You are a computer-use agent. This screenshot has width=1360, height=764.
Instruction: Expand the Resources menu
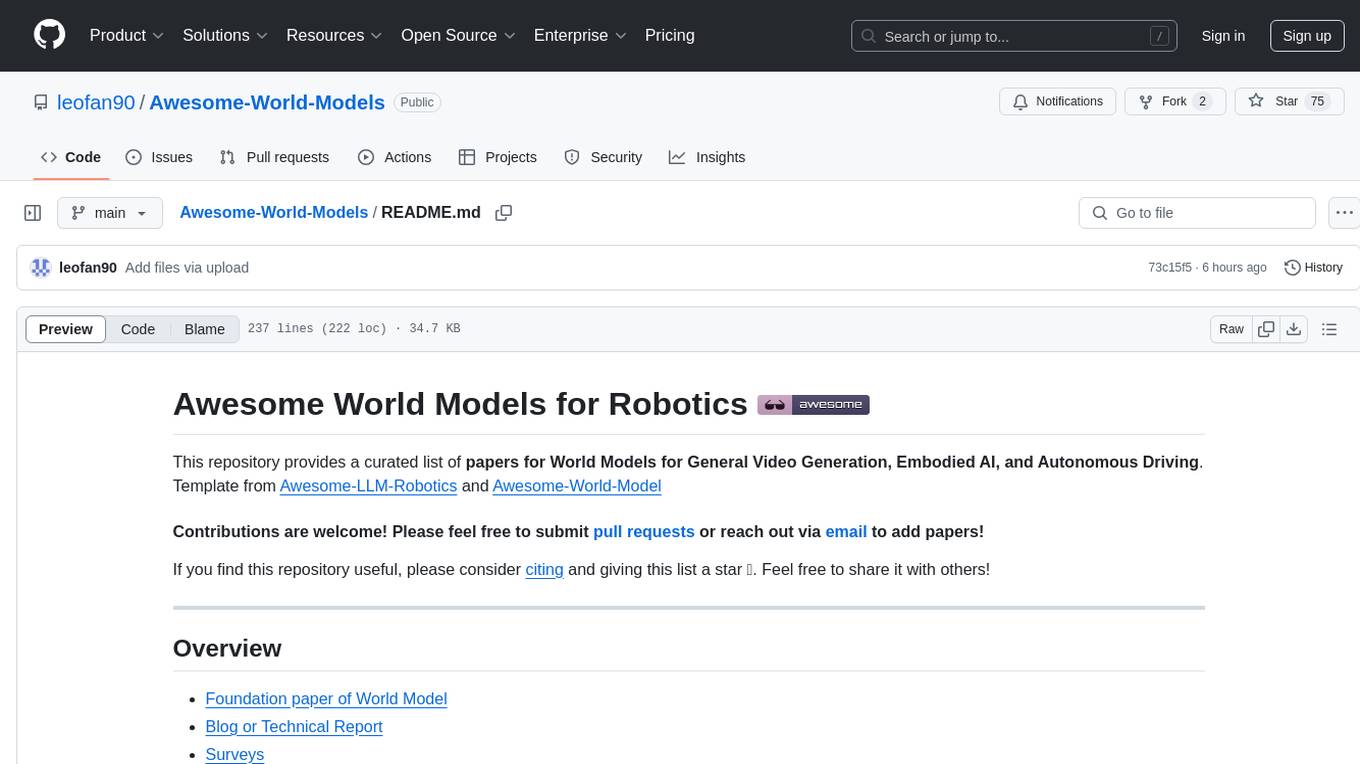pos(334,35)
